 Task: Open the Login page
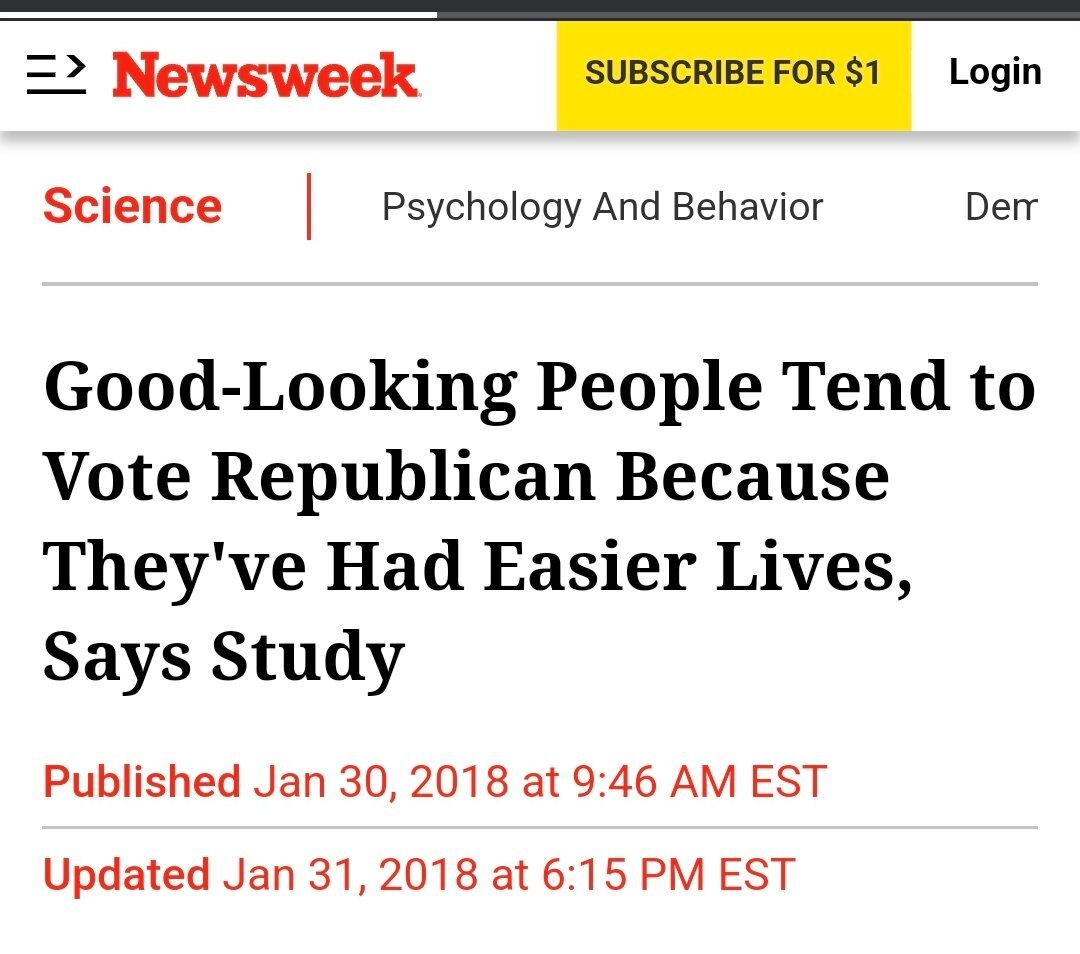pyautogui.click(x=995, y=72)
